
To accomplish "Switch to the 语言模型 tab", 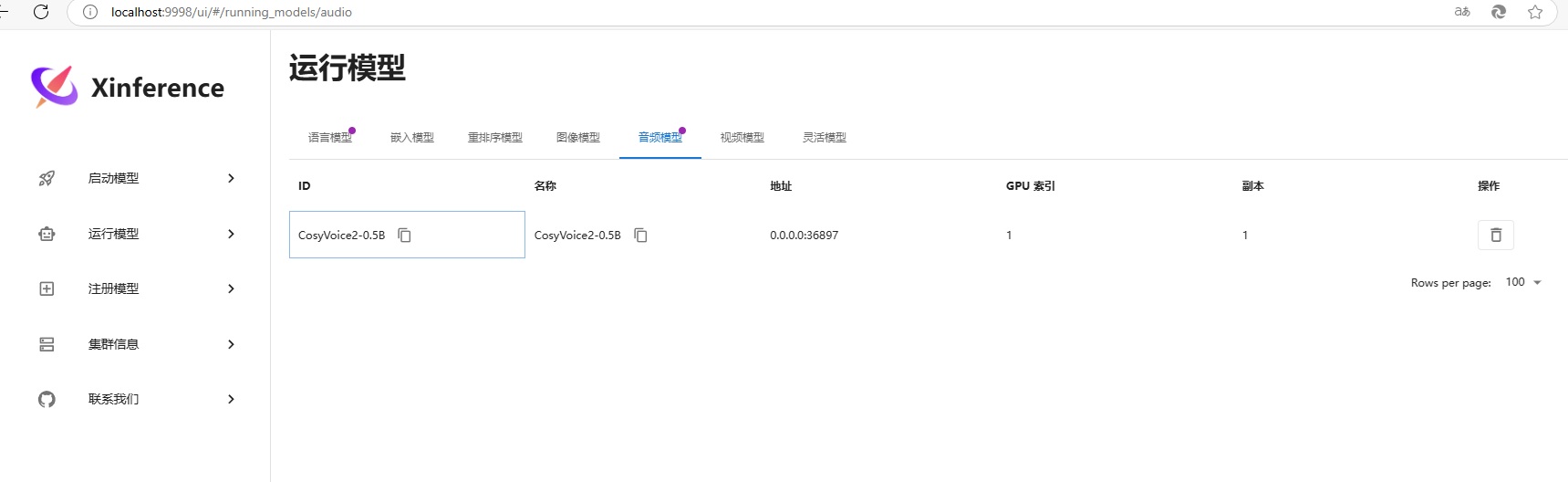I will (330, 138).
